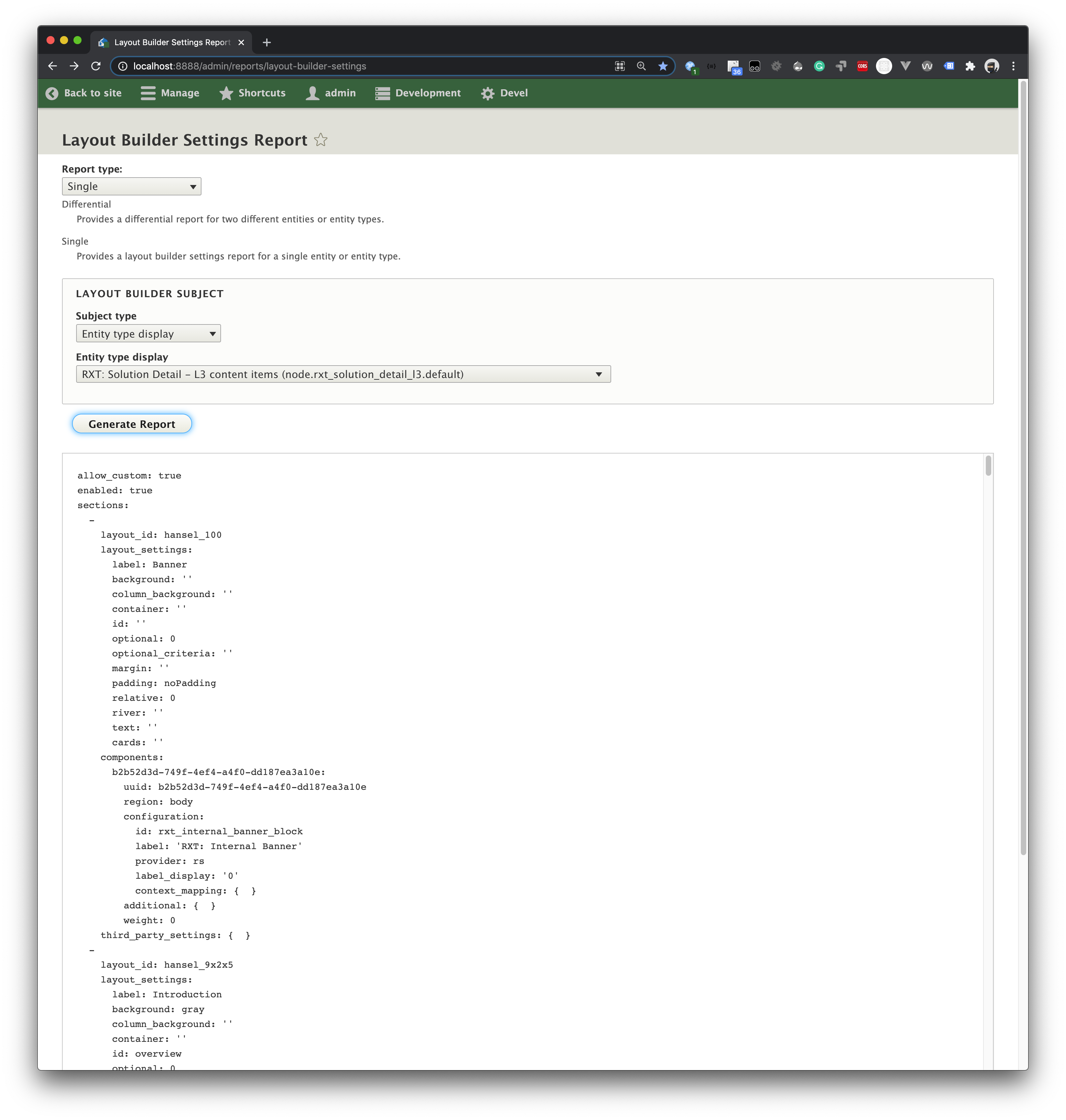Toggle the favorite star next to the page title
The image size is (1066, 1120).
pos(321,140)
